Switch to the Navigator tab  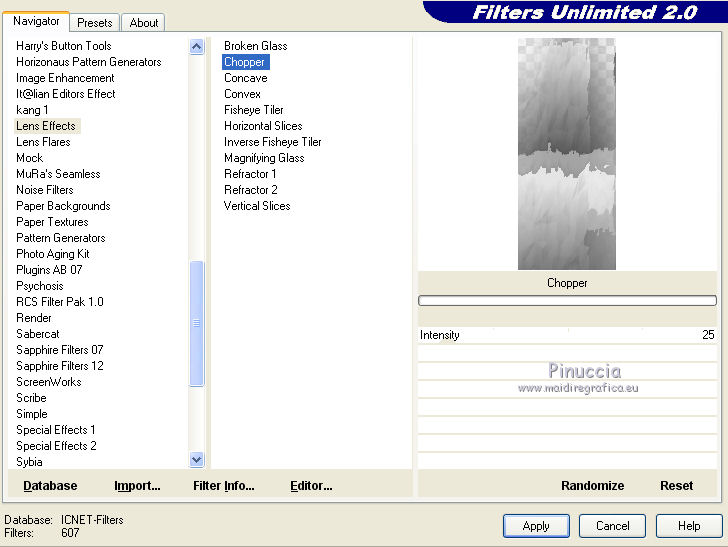click(x=36, y=21)
